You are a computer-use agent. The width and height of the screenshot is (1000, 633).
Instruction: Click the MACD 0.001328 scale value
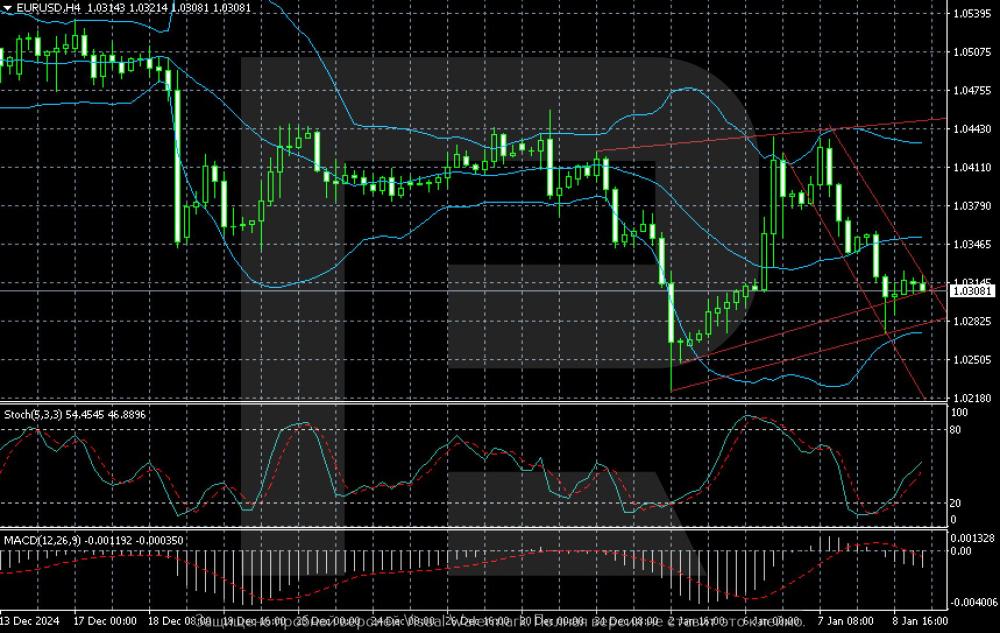(x=973, y=538)
